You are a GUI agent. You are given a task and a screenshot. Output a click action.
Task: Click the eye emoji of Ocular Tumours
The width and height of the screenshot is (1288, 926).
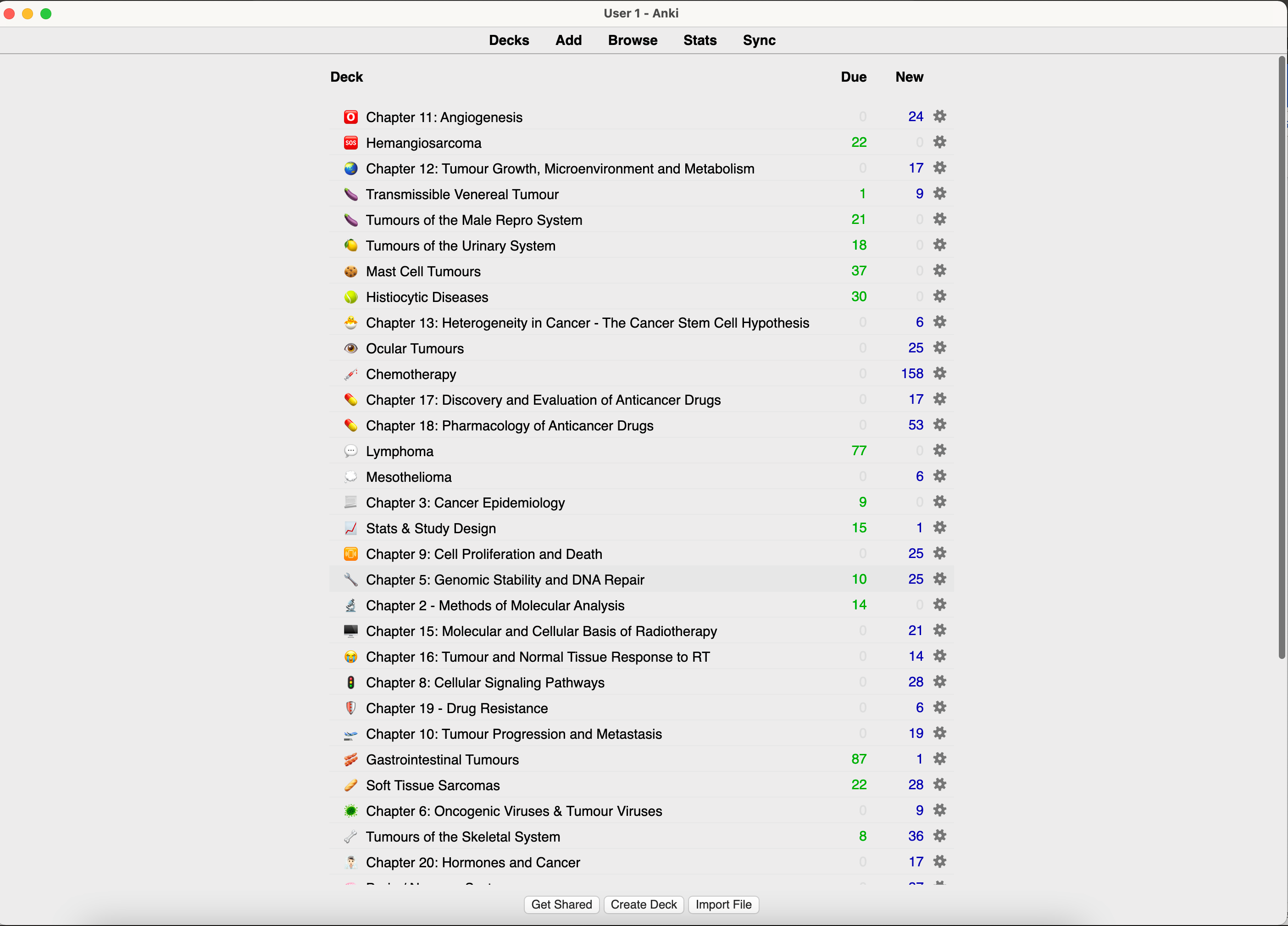(x=351, y=348)
